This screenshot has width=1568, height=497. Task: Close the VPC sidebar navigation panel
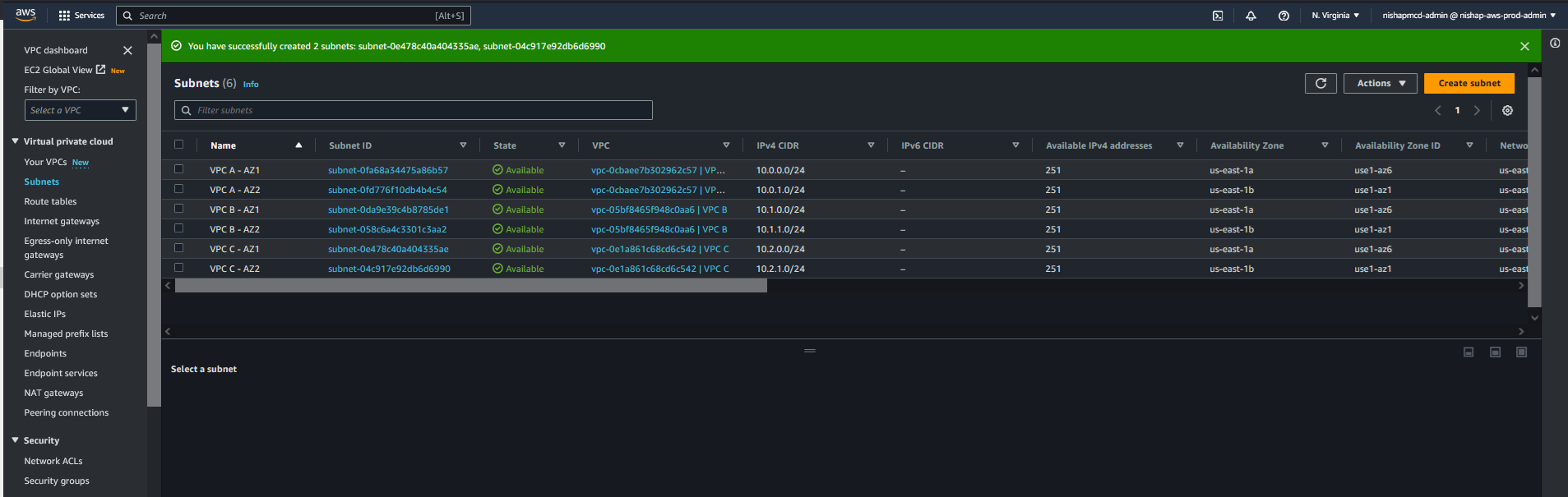[127, 50]
